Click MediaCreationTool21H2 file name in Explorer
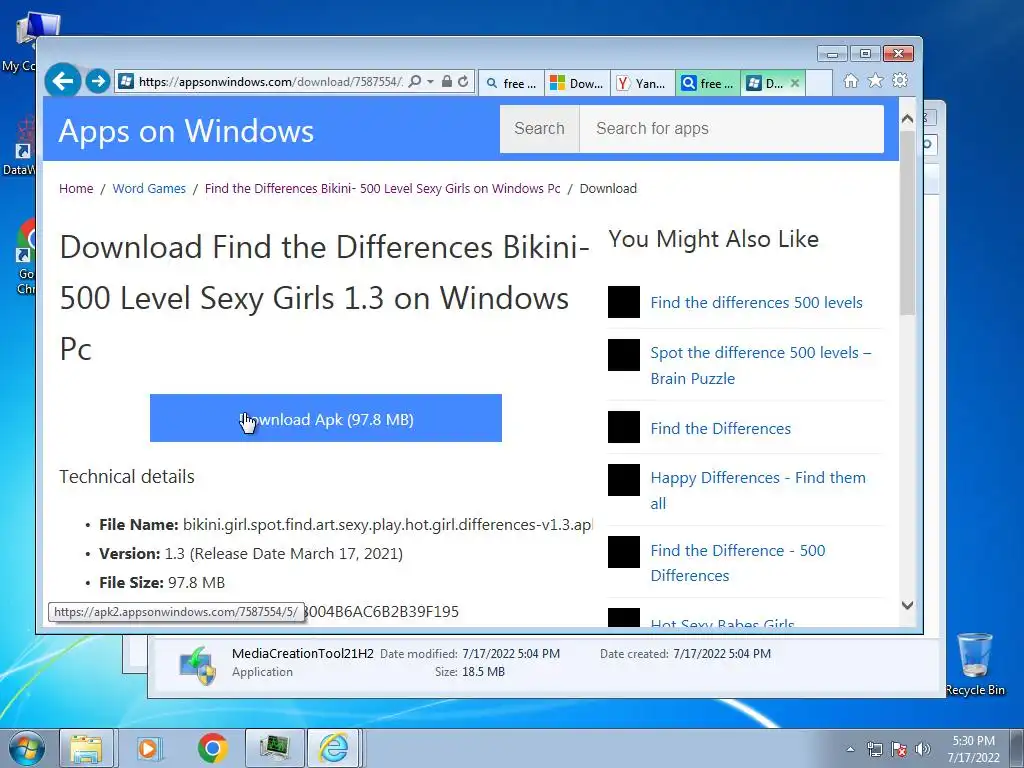The width and height of the screenshot is (1024, 768). [x=303, y=654]
